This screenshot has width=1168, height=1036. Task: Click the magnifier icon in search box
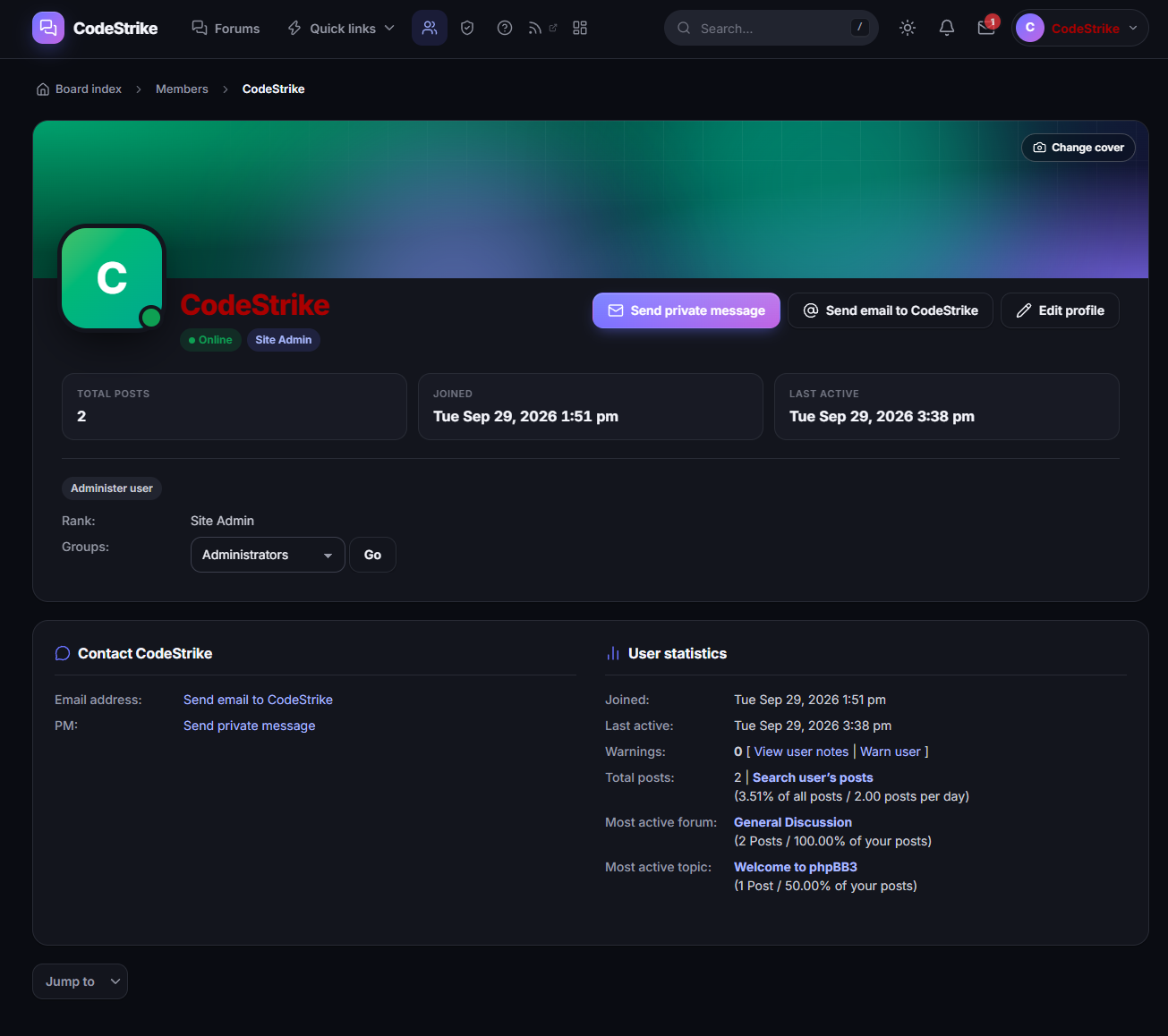coord(684,28)
